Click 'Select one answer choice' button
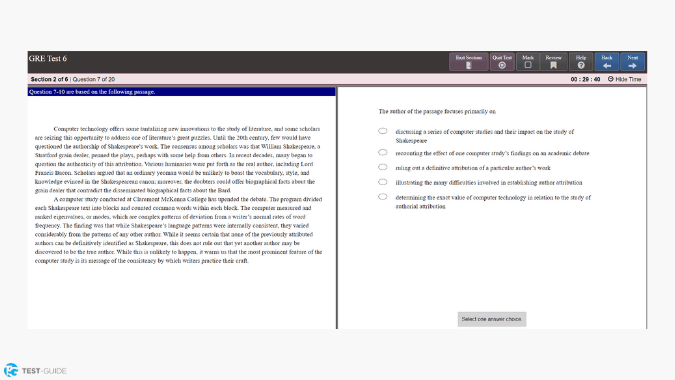The height and width of the screenshot is (380, 675). pos(492,319)
